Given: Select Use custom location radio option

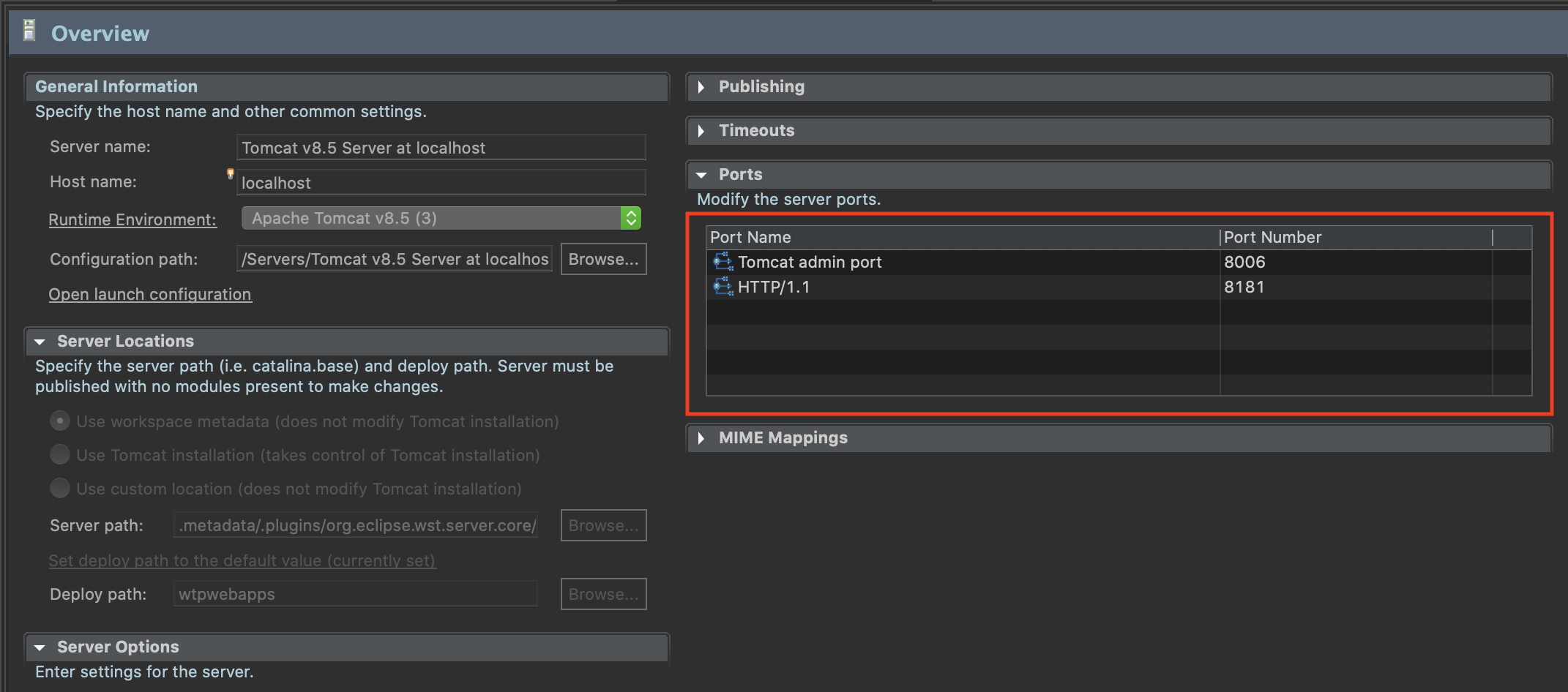Looking at the screenshot, I should tap(60, 489).
